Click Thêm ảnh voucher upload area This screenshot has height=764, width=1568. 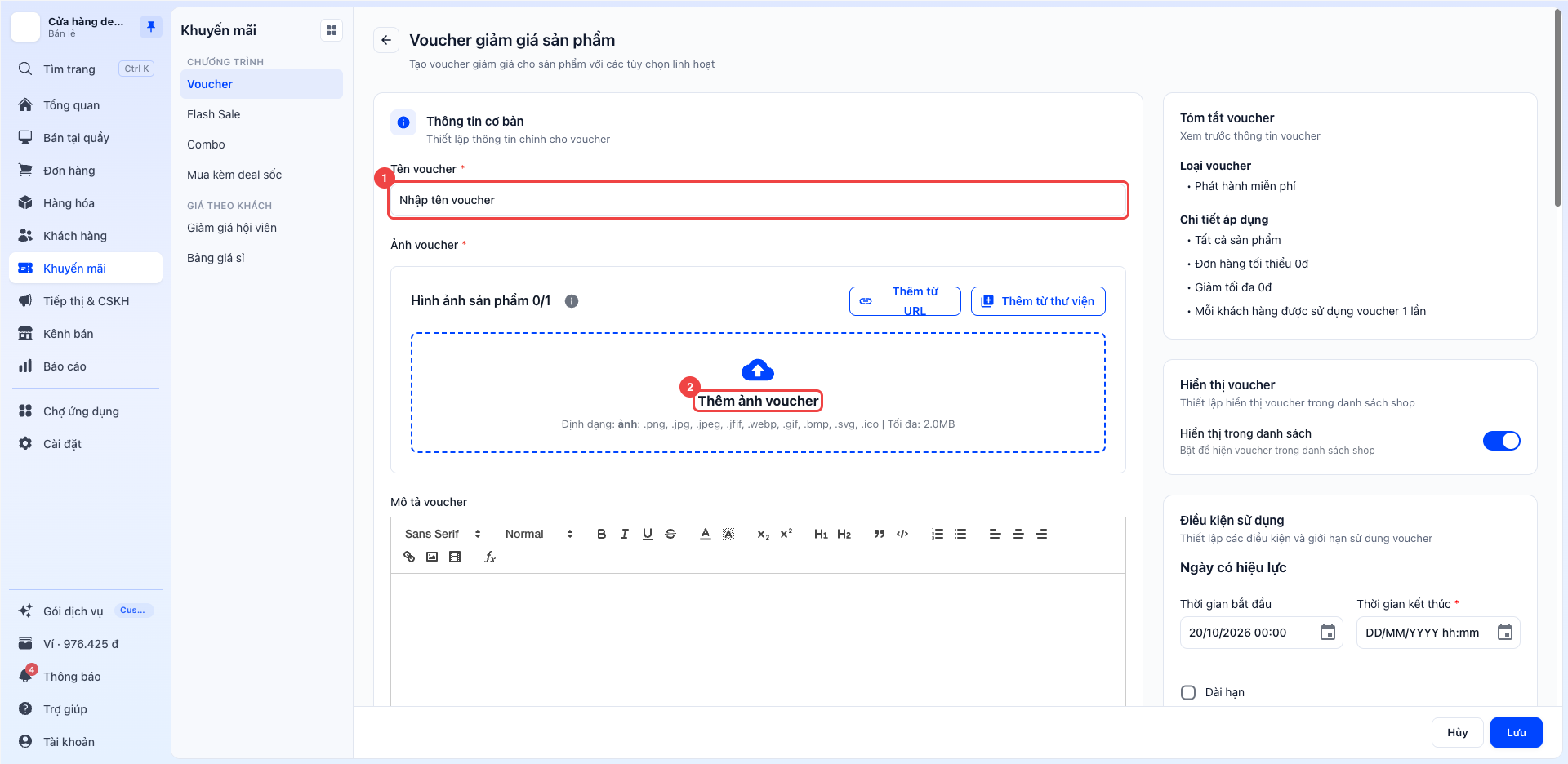[x=758, y=393]
